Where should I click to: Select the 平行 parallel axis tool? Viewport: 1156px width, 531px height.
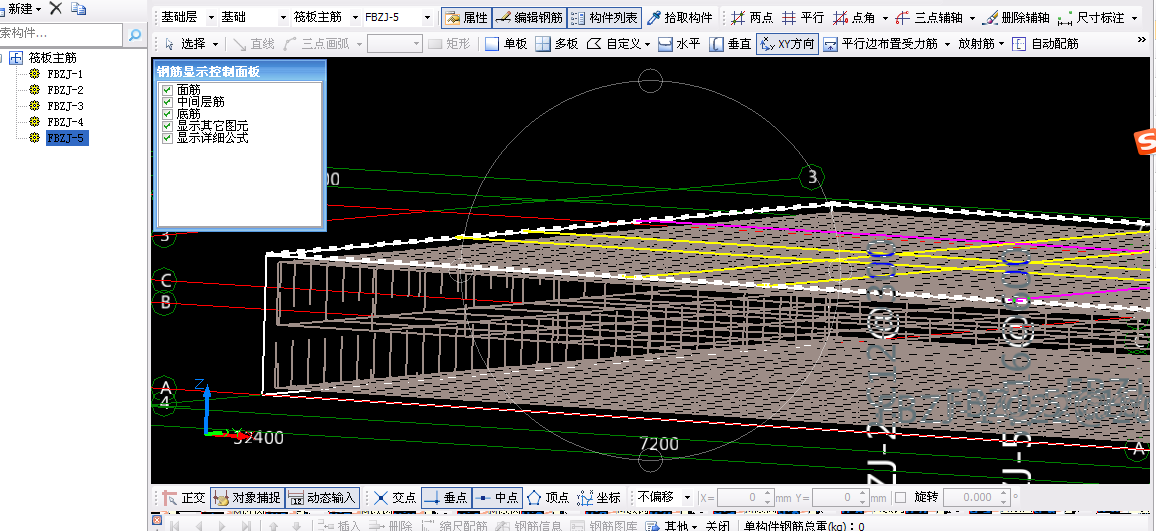pos(803,18)
